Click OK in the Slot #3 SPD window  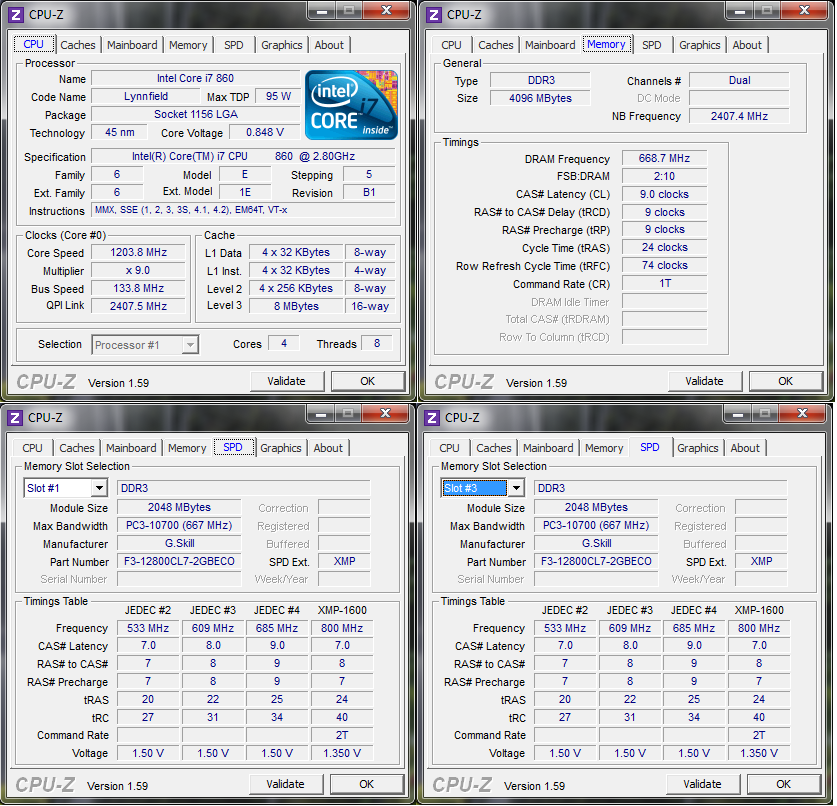point(783,784)
